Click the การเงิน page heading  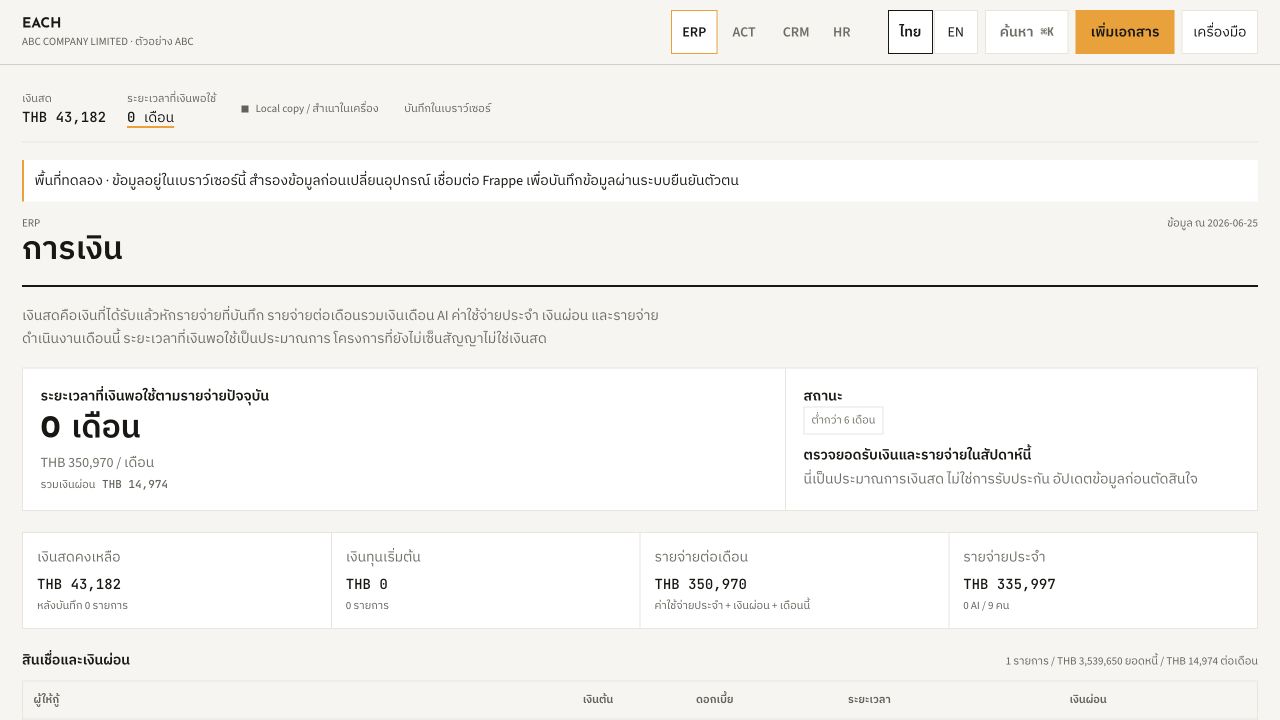(x=72, y=249)
